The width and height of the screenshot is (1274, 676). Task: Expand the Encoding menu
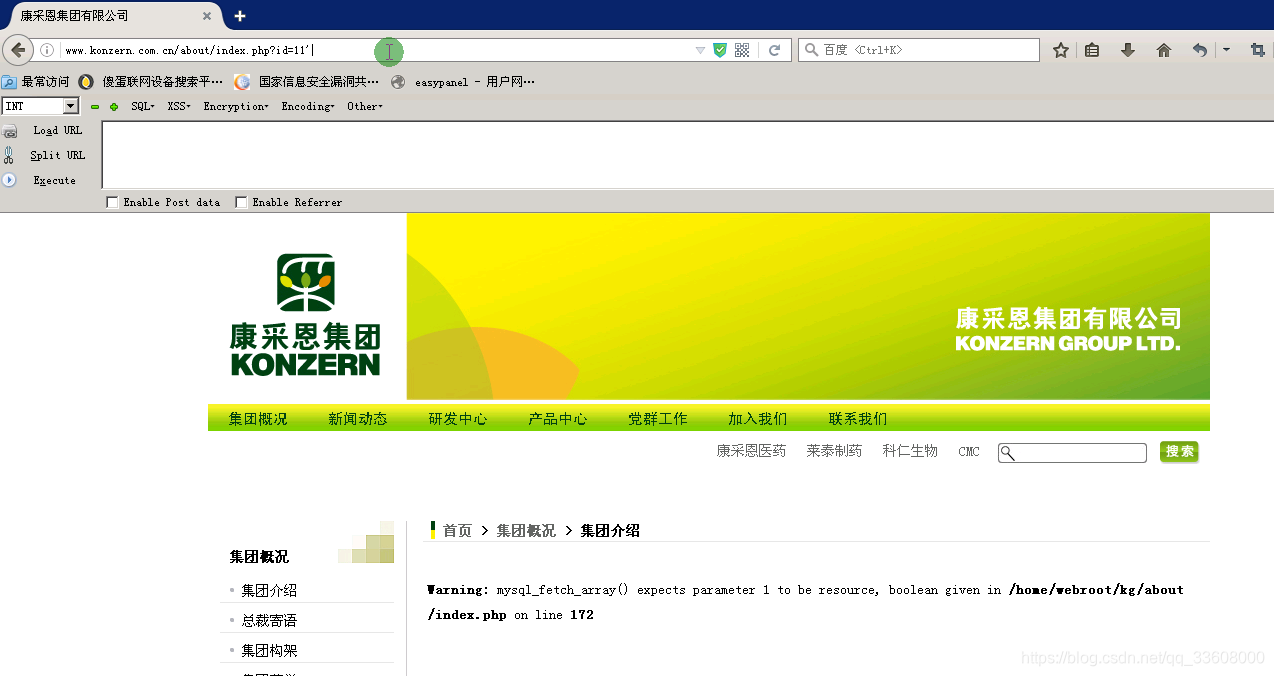pyautogui.click(x=308, y=106)
